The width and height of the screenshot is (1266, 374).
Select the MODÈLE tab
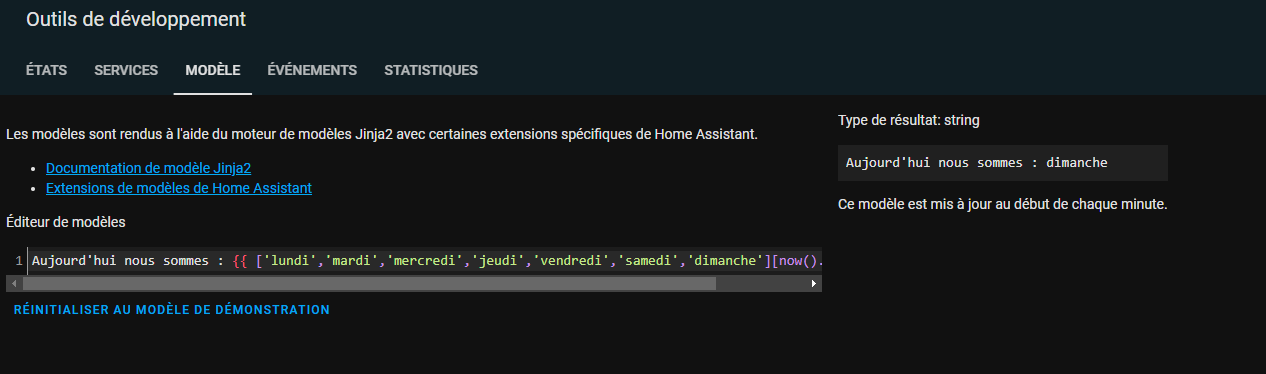coord(212,70)
